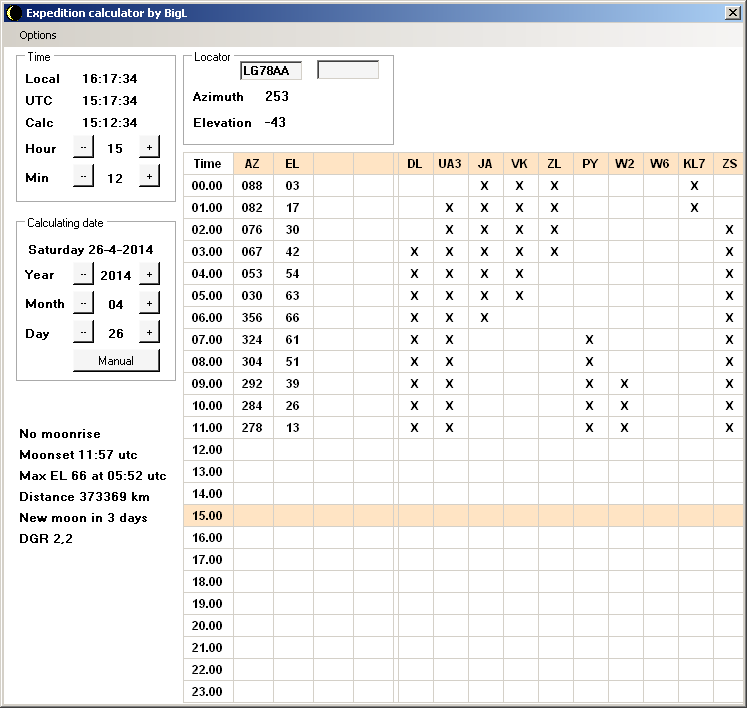Decrease the Hour value
Image resolution: width=747 pixels, height=708 pixels.
point(83,147)
